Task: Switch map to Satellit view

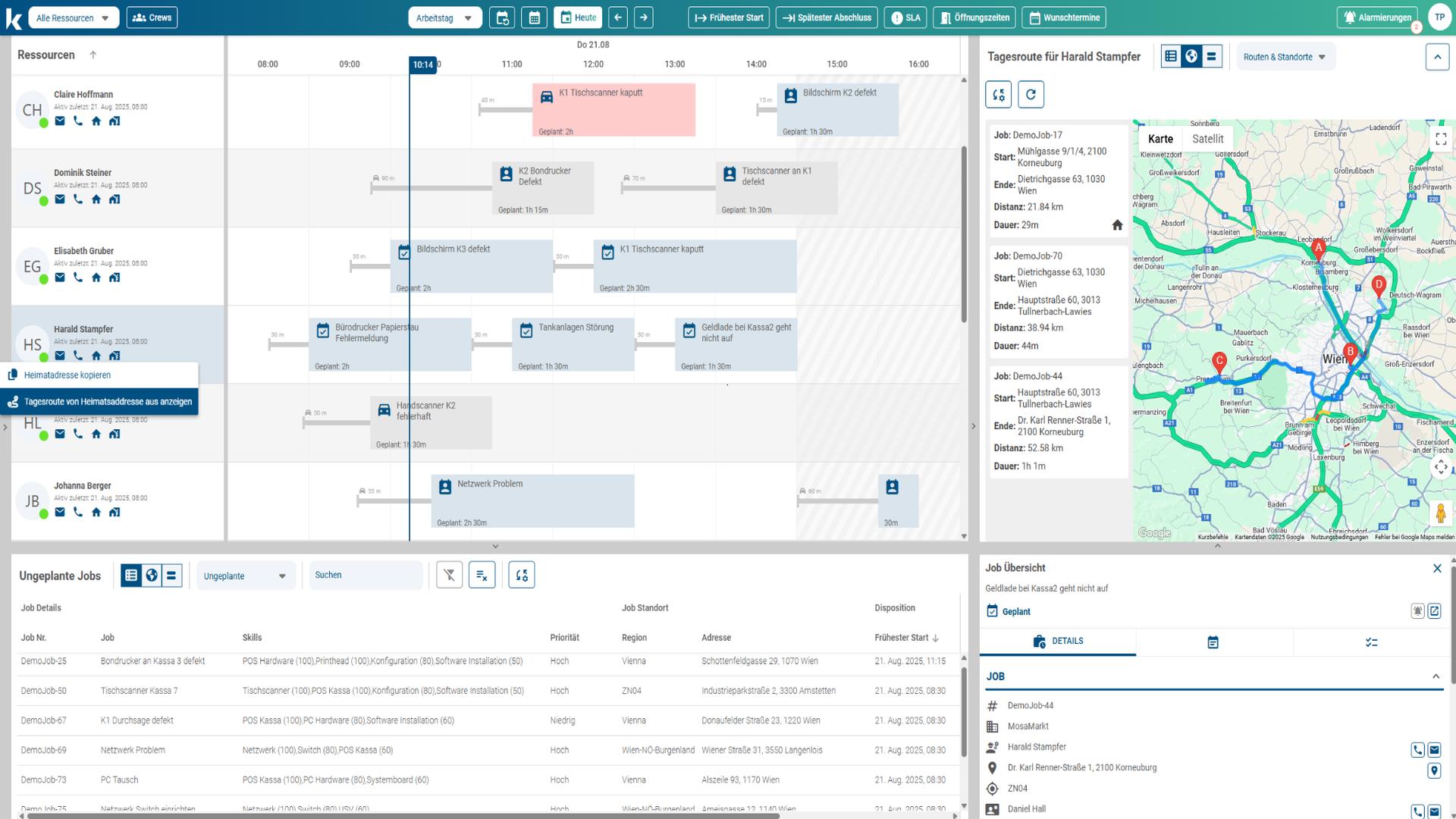Action: 1207,139
